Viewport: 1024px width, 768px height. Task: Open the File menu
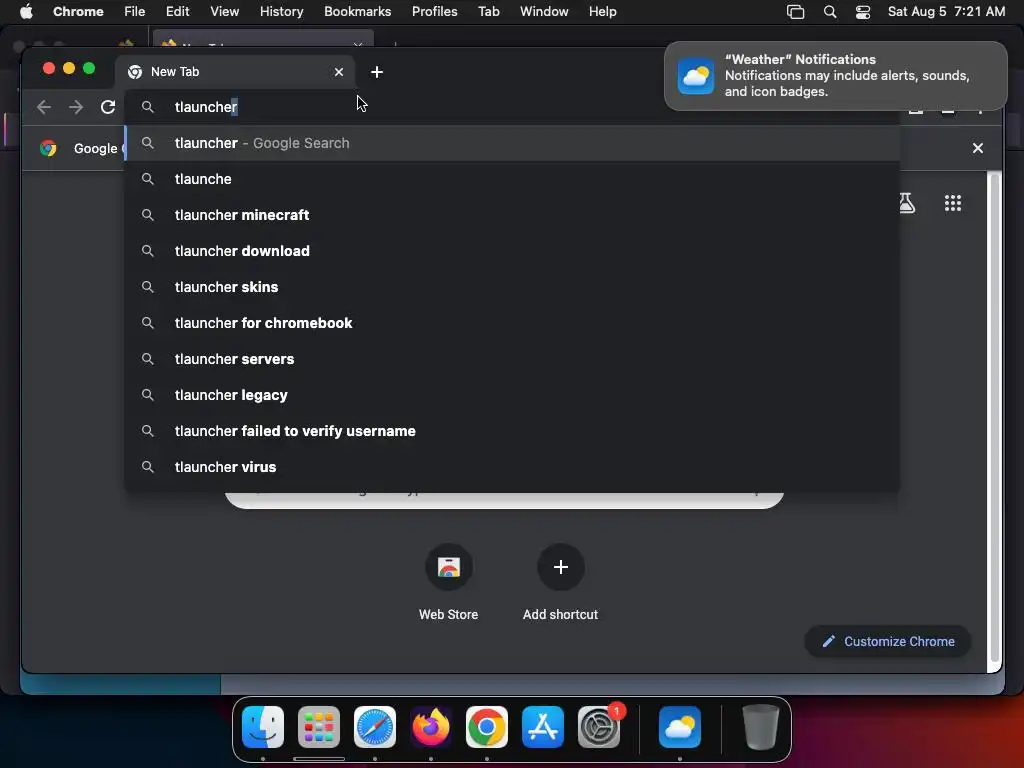click(x=135, y=12)
